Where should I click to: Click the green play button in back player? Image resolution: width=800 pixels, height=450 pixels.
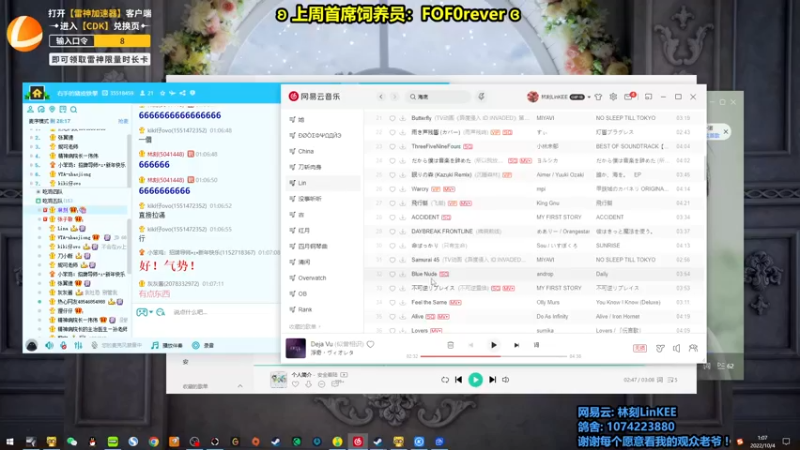pyautogui.click(x=476, y=380)
